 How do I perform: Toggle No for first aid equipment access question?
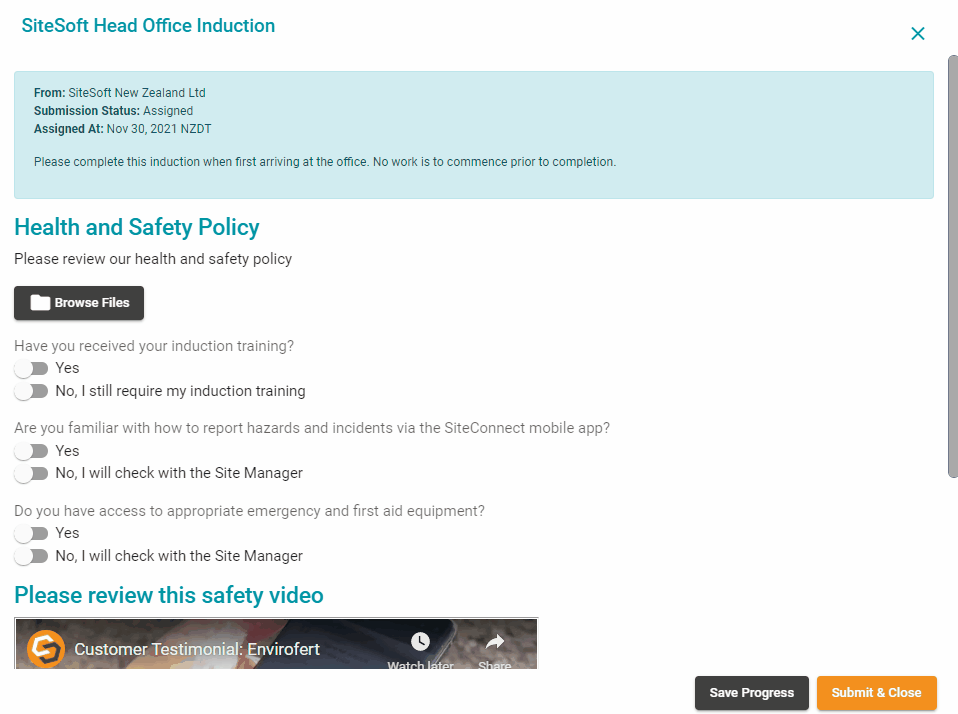tap(31, 556)
